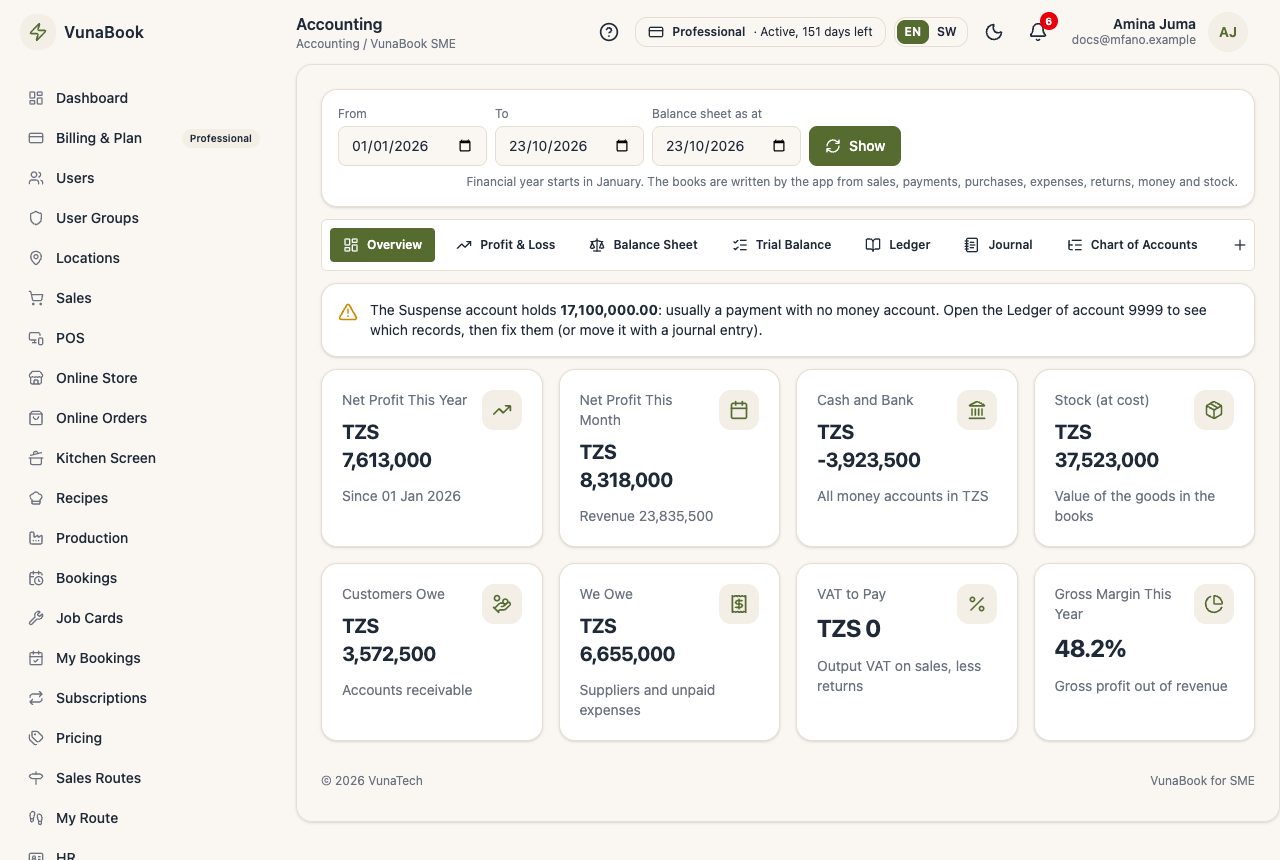The width and height of the screenshot is (1280, 860).
Task: Click the Online Store shop icon
Action: [36, 378]
